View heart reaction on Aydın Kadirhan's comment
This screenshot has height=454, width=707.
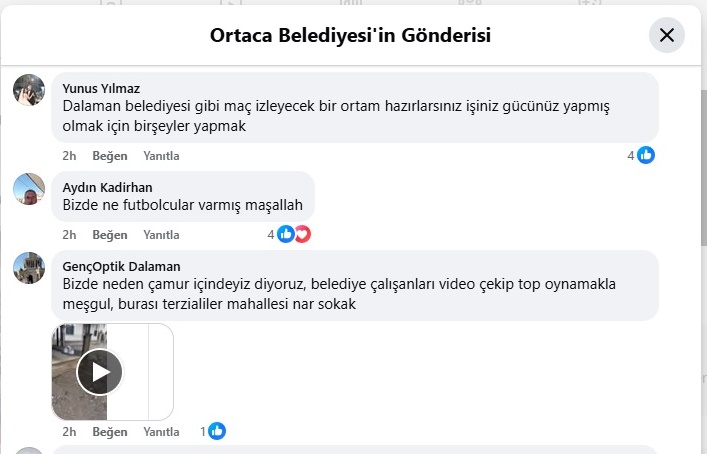click(x=303, y=234)
